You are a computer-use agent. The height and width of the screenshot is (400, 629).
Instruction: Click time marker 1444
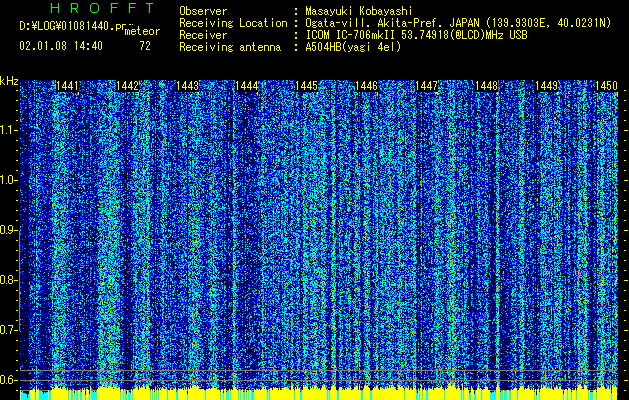247,86
